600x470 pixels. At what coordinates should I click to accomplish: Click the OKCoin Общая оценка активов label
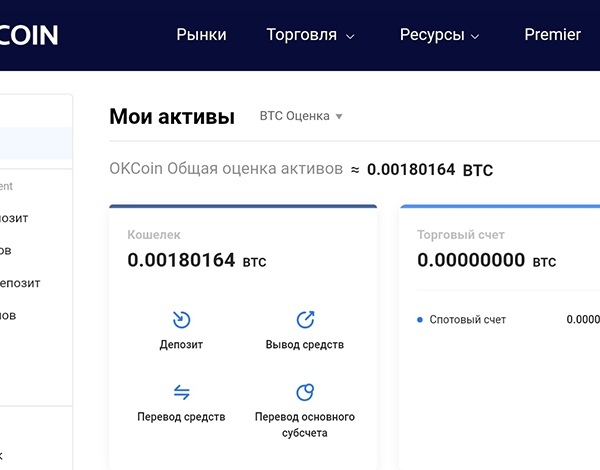[x=226, y=170]
